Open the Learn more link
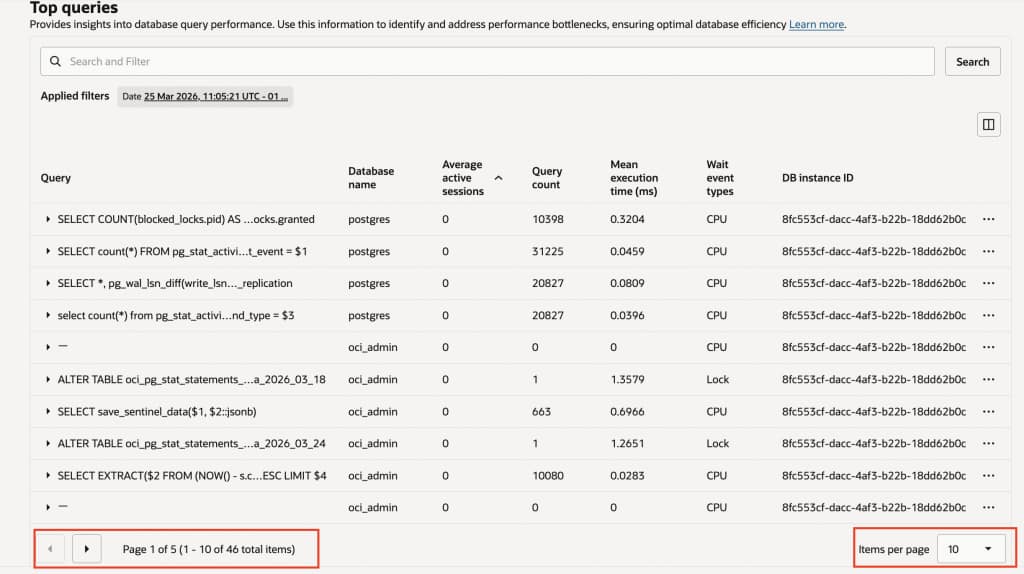 816,24
